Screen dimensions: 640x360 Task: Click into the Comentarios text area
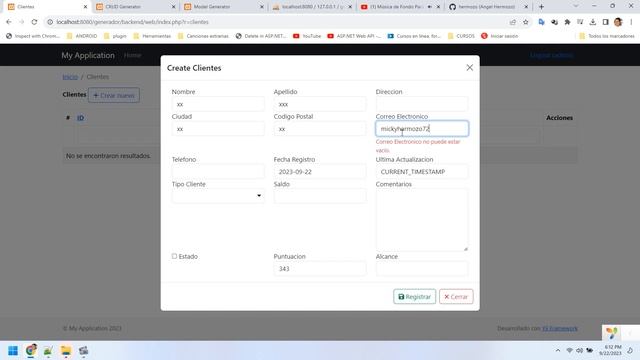422,220
